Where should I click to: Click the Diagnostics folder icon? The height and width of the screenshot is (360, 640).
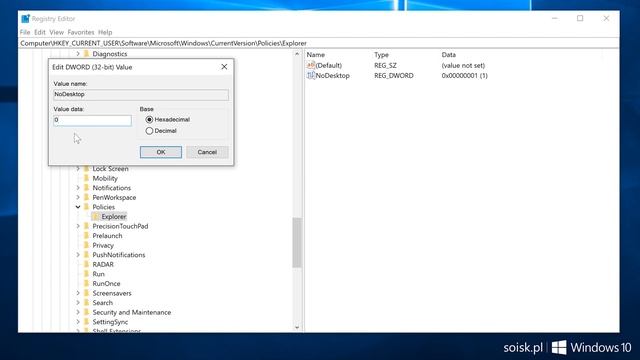87,54
